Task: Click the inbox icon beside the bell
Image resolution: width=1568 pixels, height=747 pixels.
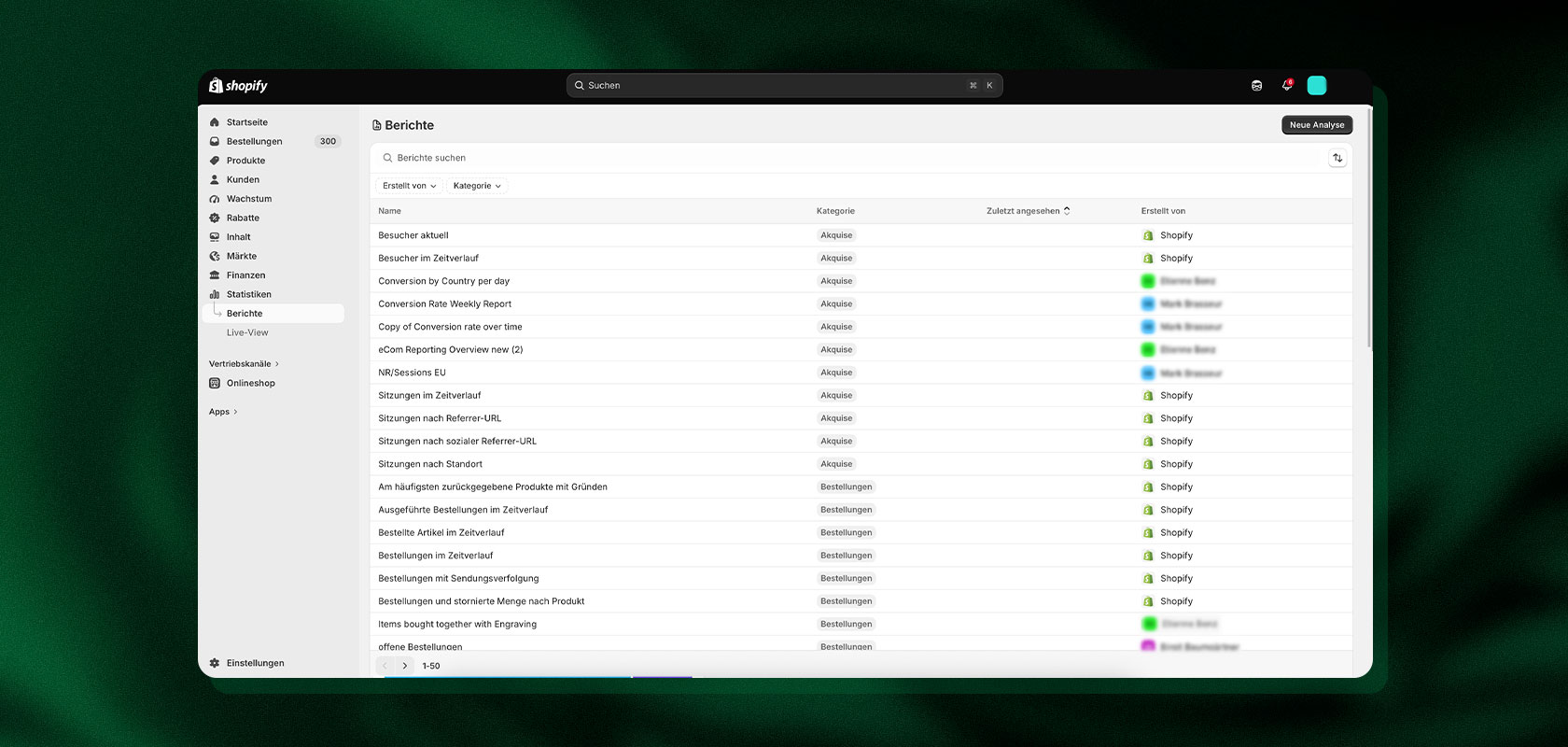Action: click(1257, 86)
